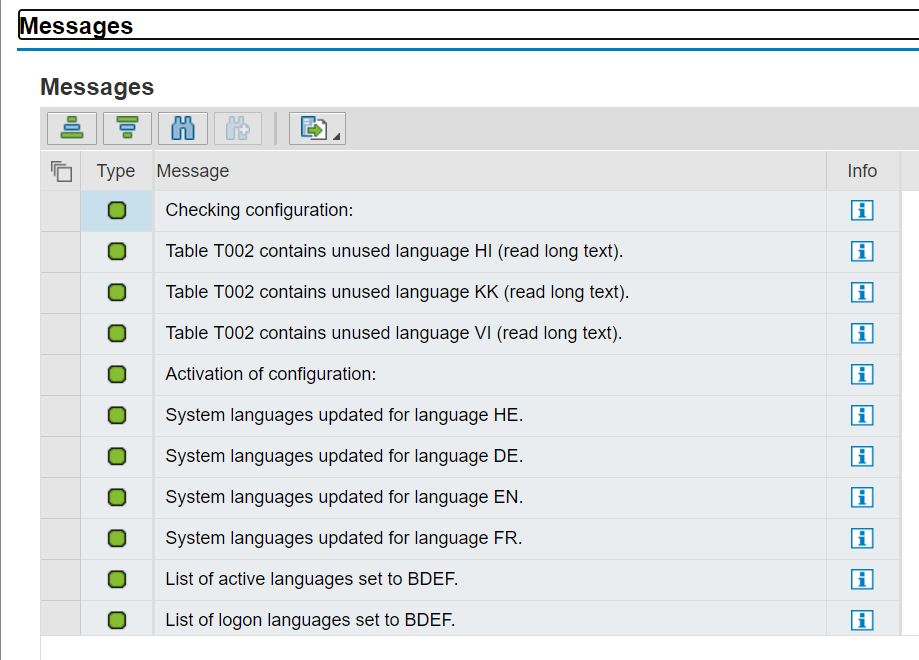Open the Find dialog from the toolbar
The height and width of the screenshot is (660, 919).
(x=182, y=128)
